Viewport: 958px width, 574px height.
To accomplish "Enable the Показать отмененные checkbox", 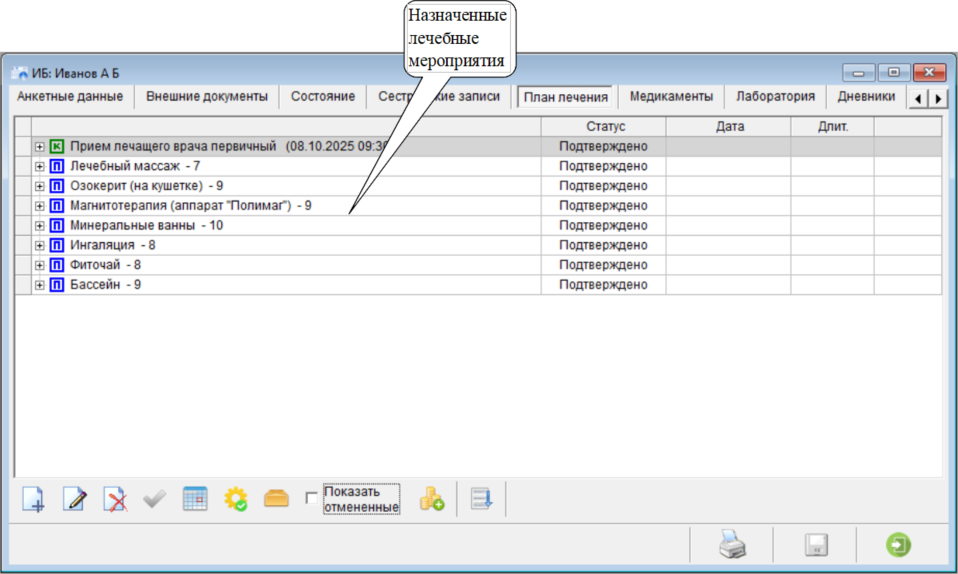I will pos(312,497).
